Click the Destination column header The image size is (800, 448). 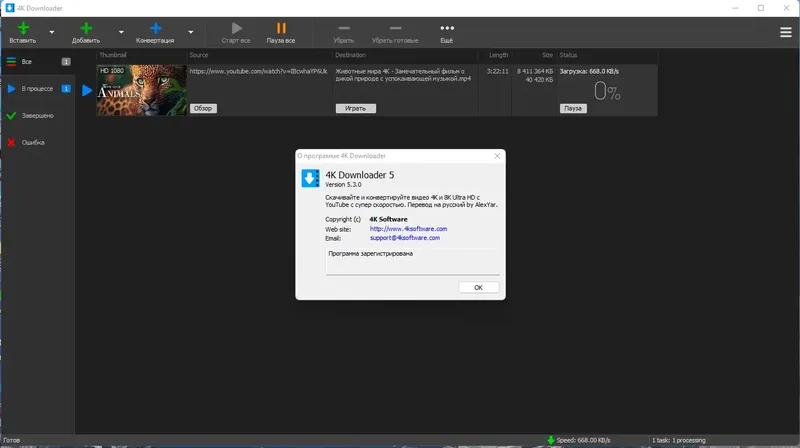click(350, 55)
